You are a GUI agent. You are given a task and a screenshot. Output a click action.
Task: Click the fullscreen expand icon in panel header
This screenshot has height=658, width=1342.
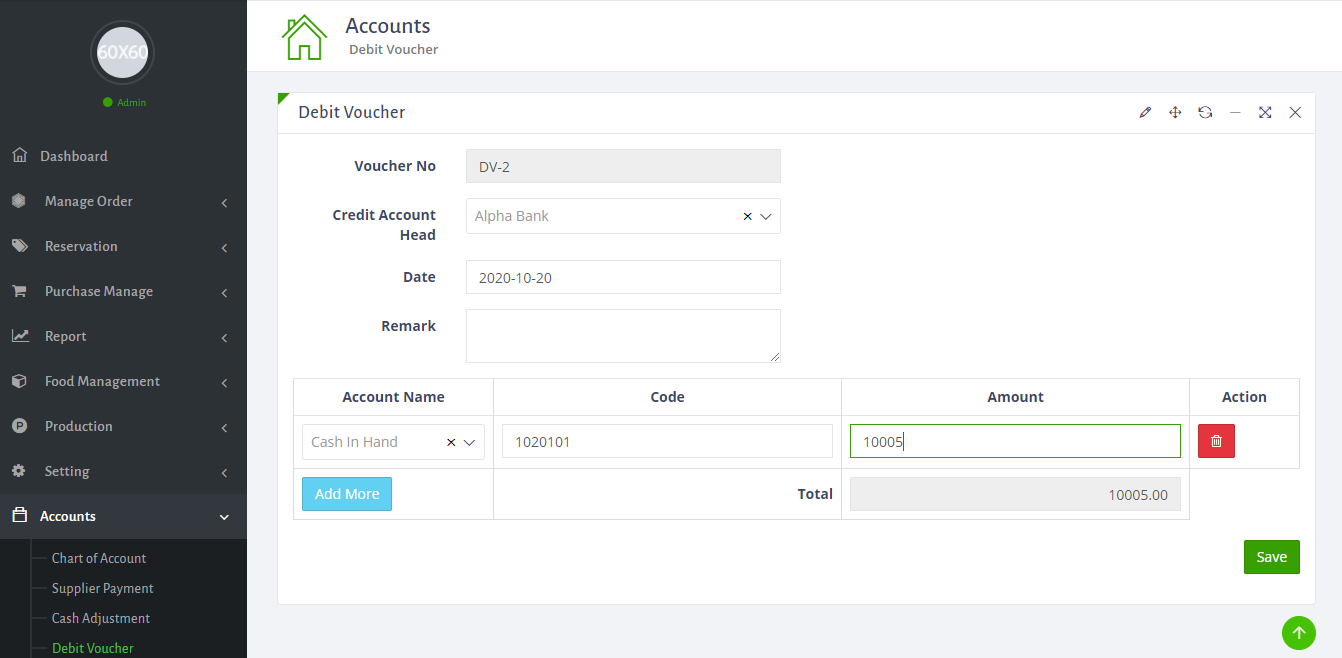(x=1265, y=113)
